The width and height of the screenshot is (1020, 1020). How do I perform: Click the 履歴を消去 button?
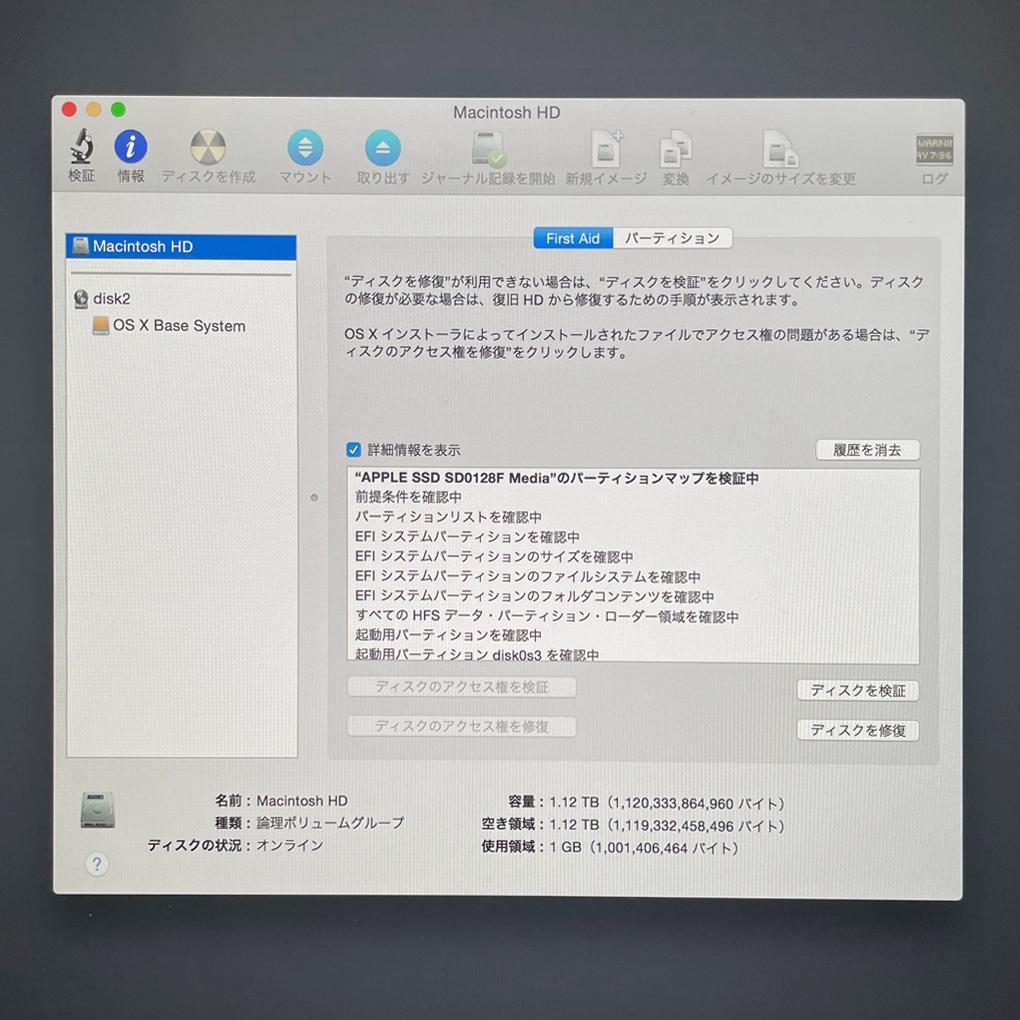tap(868, 450)
